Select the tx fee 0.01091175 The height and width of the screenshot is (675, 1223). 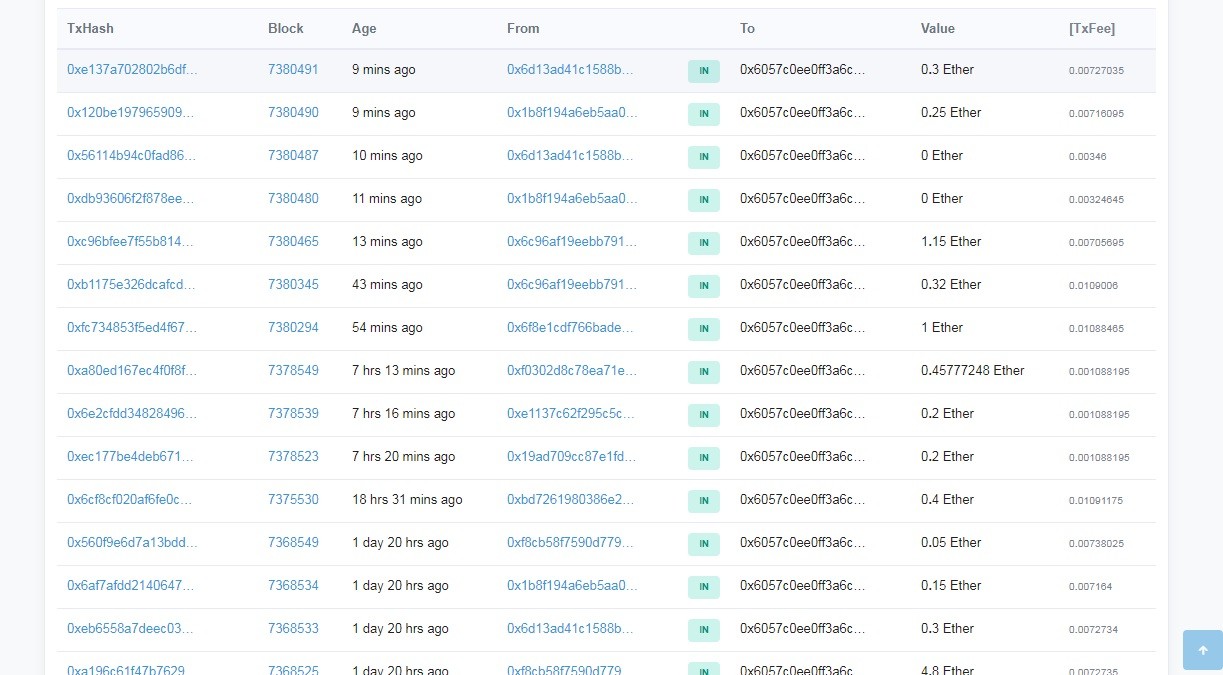[1096, 501]
